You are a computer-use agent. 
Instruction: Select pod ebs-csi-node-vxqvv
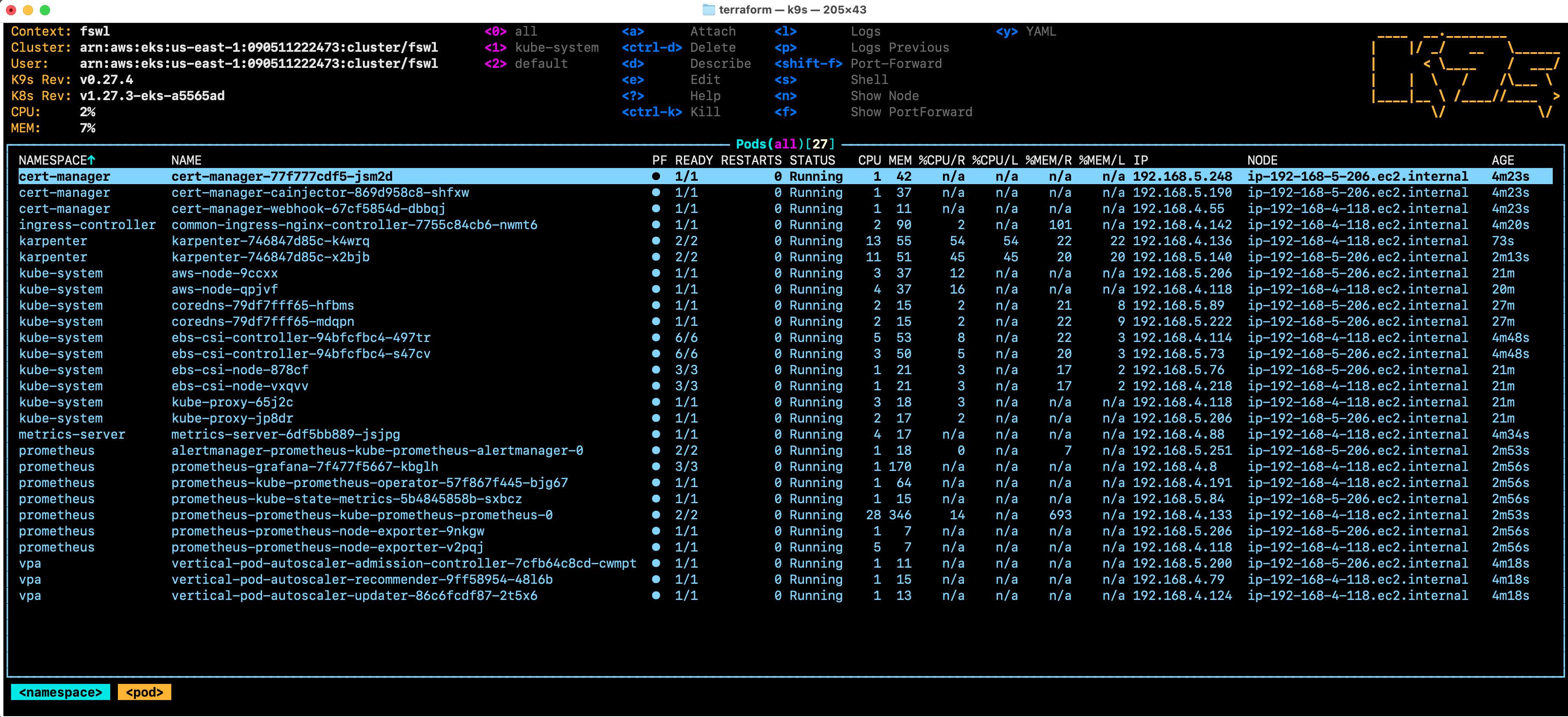pos(785,386)
